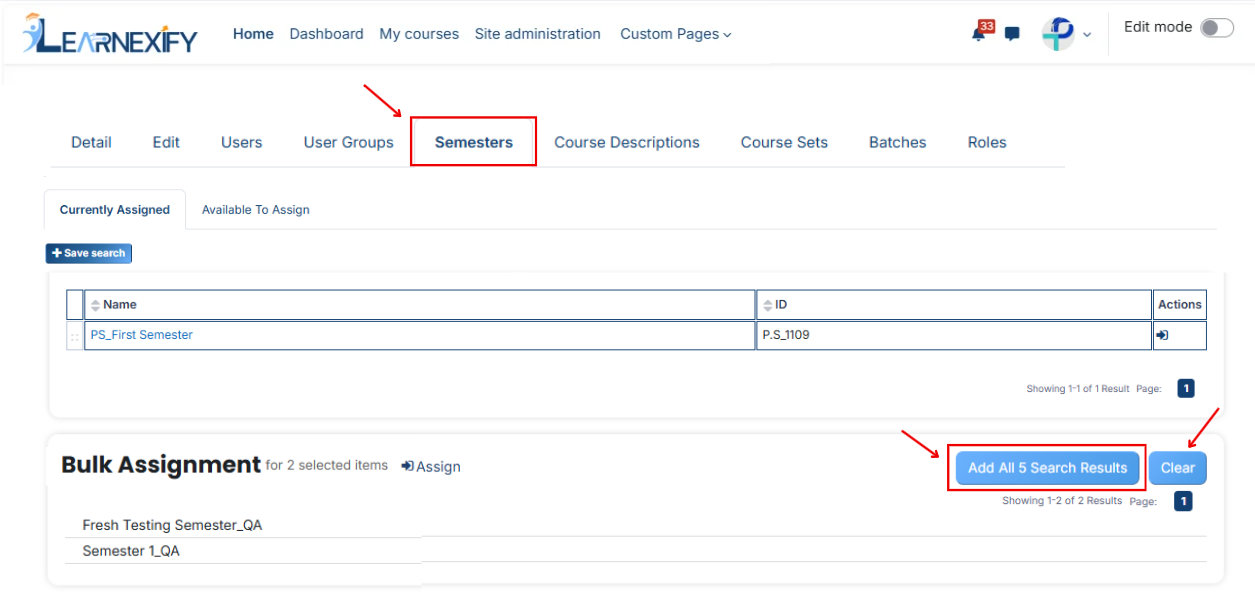
Task: Click page 1 in Bulk Assignment pagination
Action: tap(1183, 501)
